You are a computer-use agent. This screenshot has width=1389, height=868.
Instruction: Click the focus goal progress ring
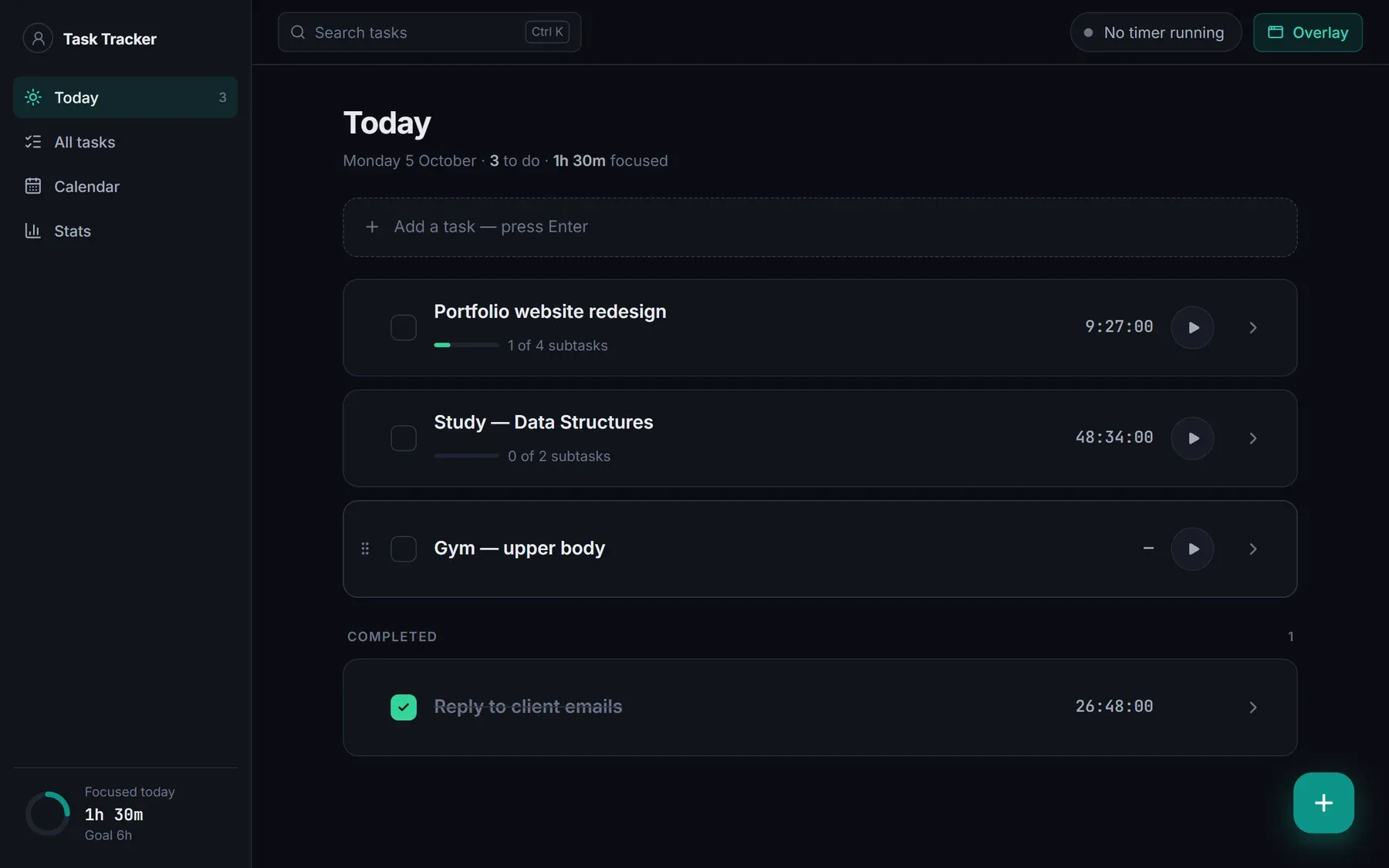tap(48, 813)
